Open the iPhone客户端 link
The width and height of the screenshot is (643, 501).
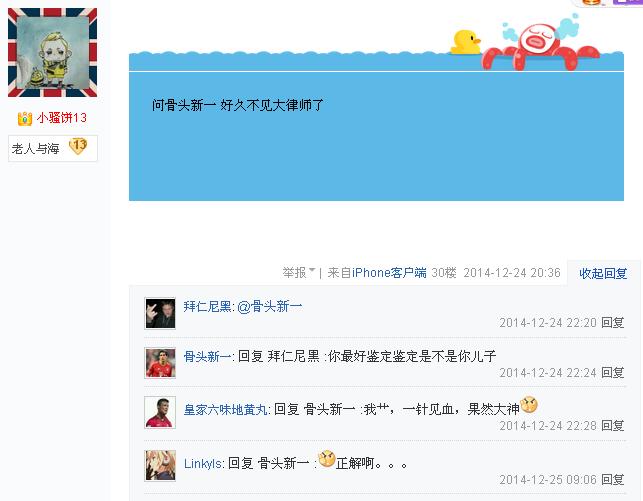tap(389, 273)
